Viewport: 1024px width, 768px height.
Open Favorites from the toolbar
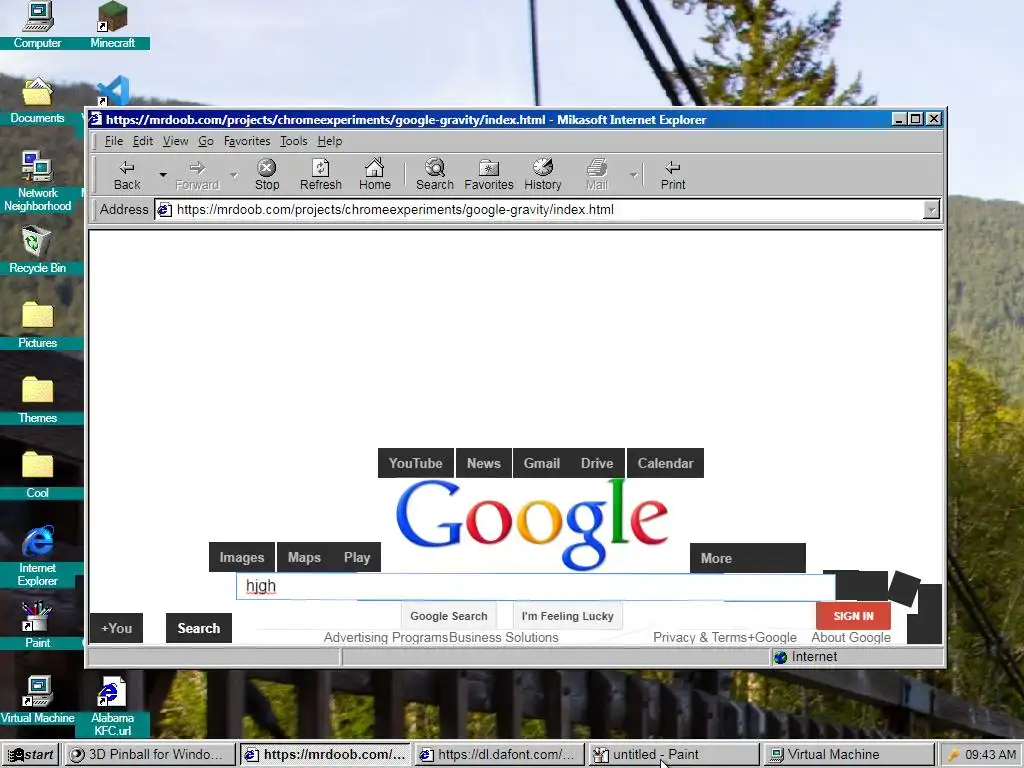[x=488, y=175]
